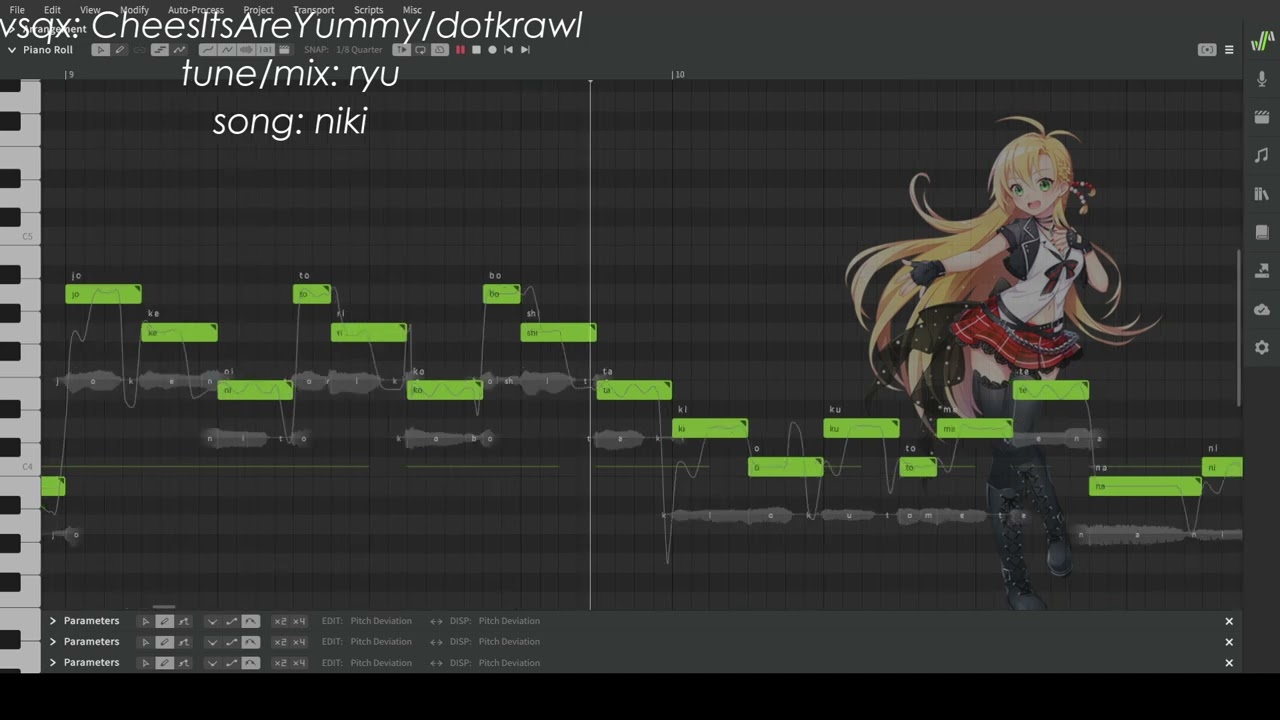
Task: Open the Settings gear icon
Action: (x=1261, y=347)
